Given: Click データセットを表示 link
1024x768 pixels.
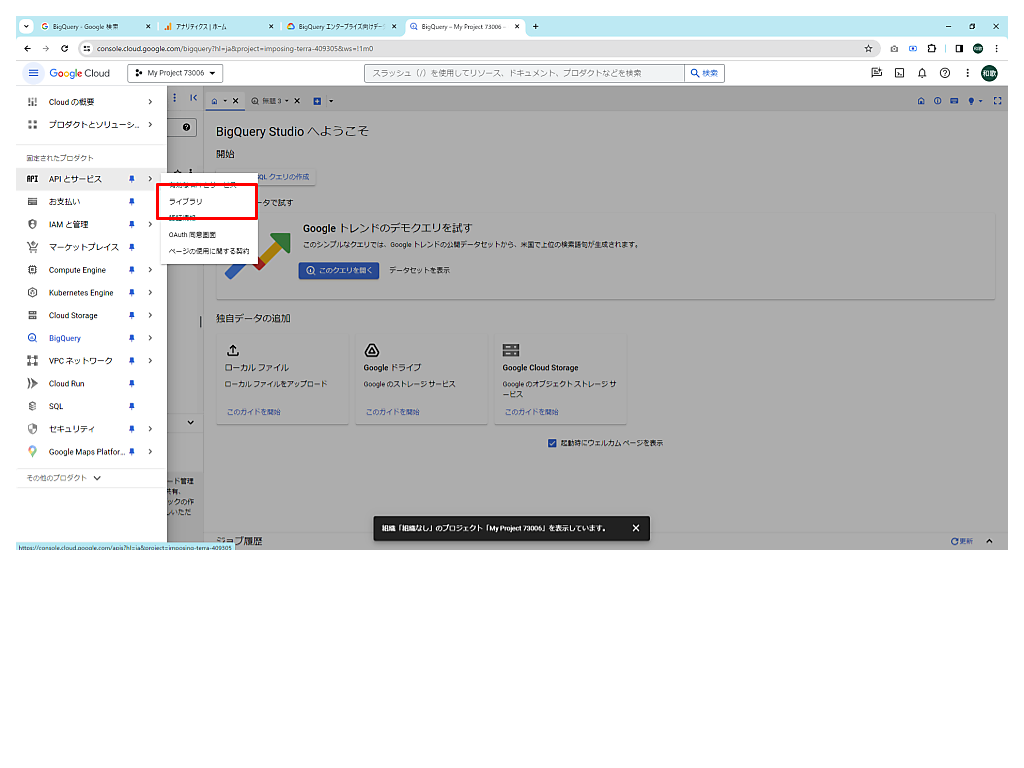Looking at the screenshot, I should pyautogui.click(x=419, y=270).
